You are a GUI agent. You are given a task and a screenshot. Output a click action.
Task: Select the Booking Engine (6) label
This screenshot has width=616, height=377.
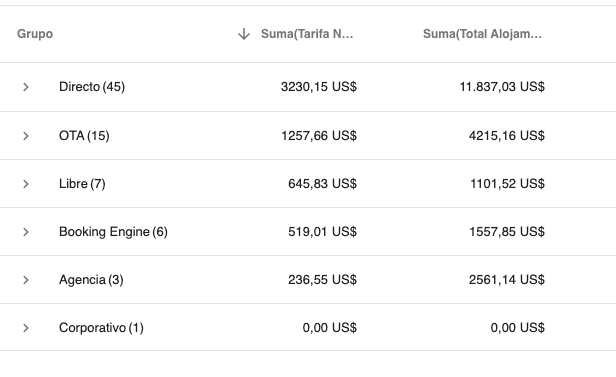click(113, 232)
